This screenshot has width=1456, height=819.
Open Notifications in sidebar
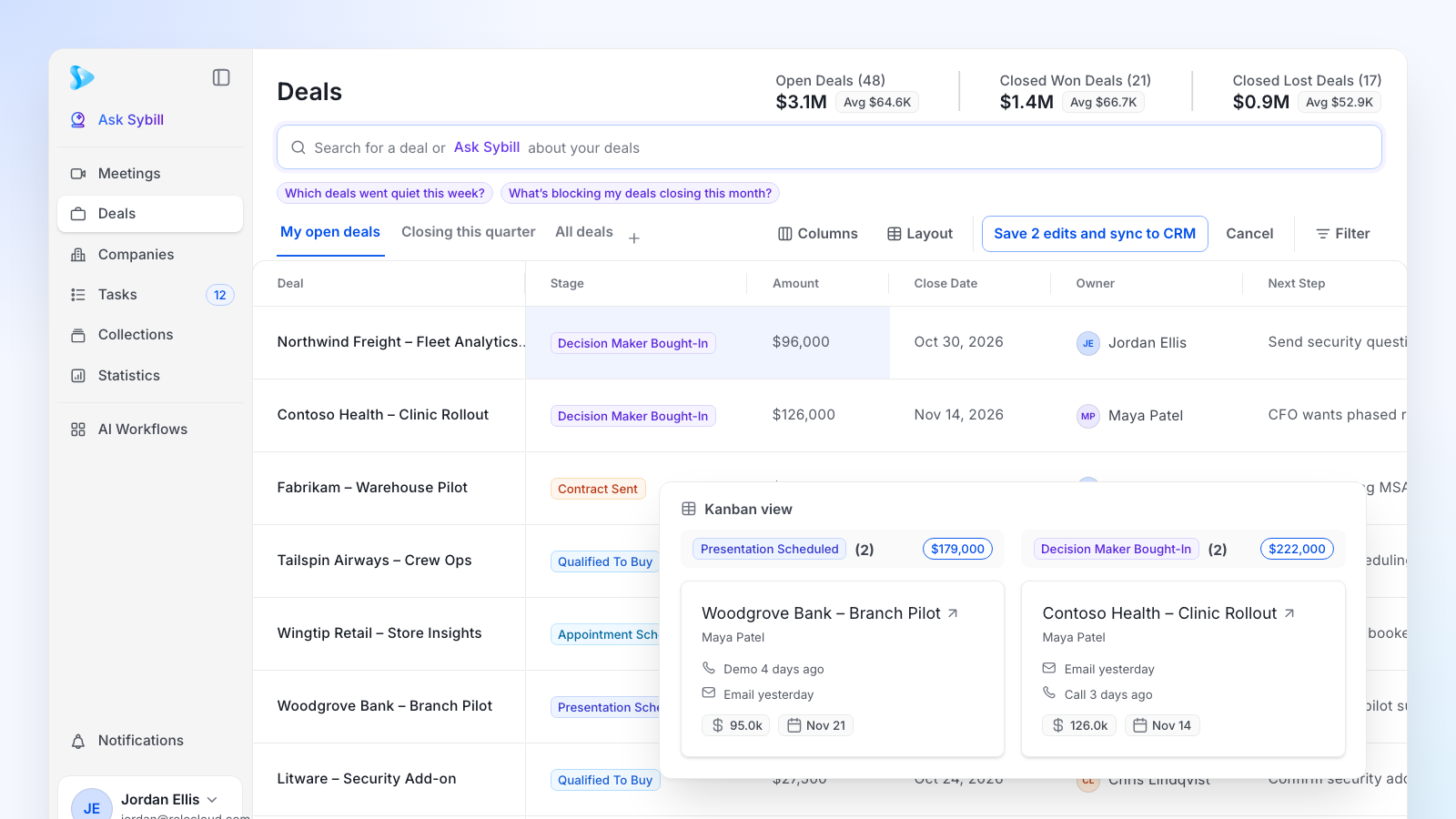pyautogui.click(x=150, y=740)
